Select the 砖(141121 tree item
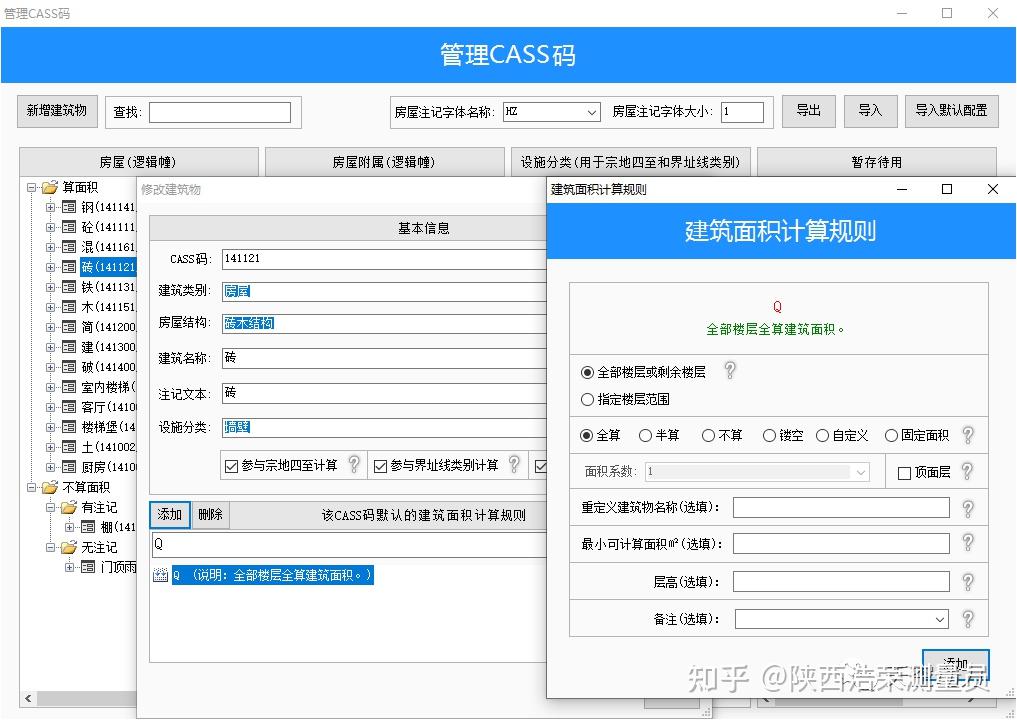This screenshot has height=720, width=1017. click(x=108, y=267)
